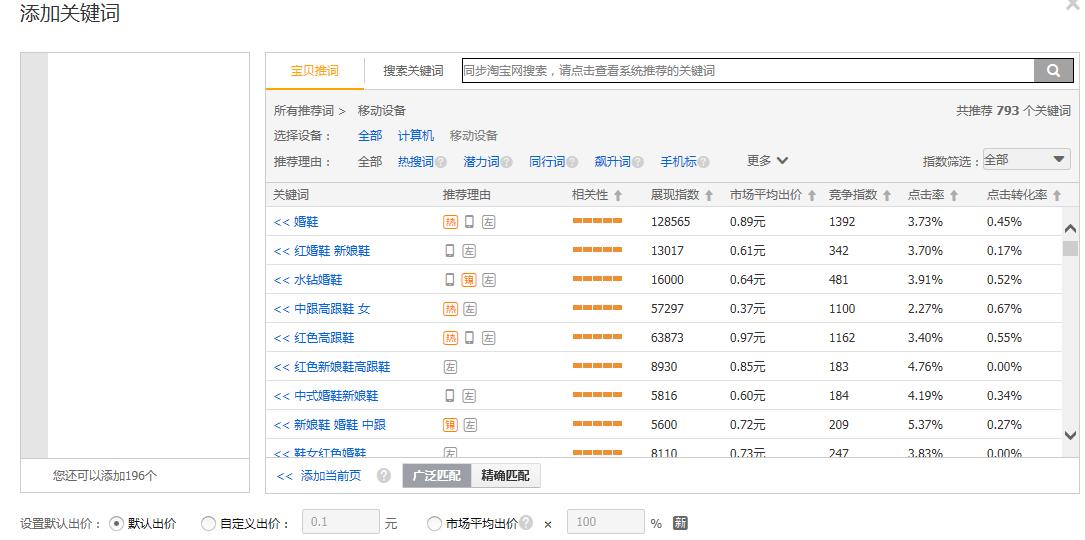
Task: Select the 默认出价 radio button
Action: [117, 523]
